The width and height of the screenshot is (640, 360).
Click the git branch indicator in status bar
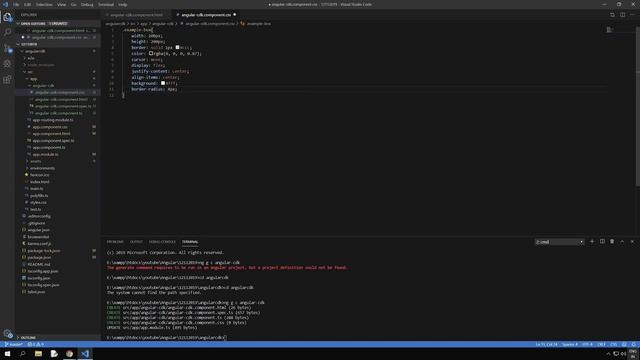(13, 344)
